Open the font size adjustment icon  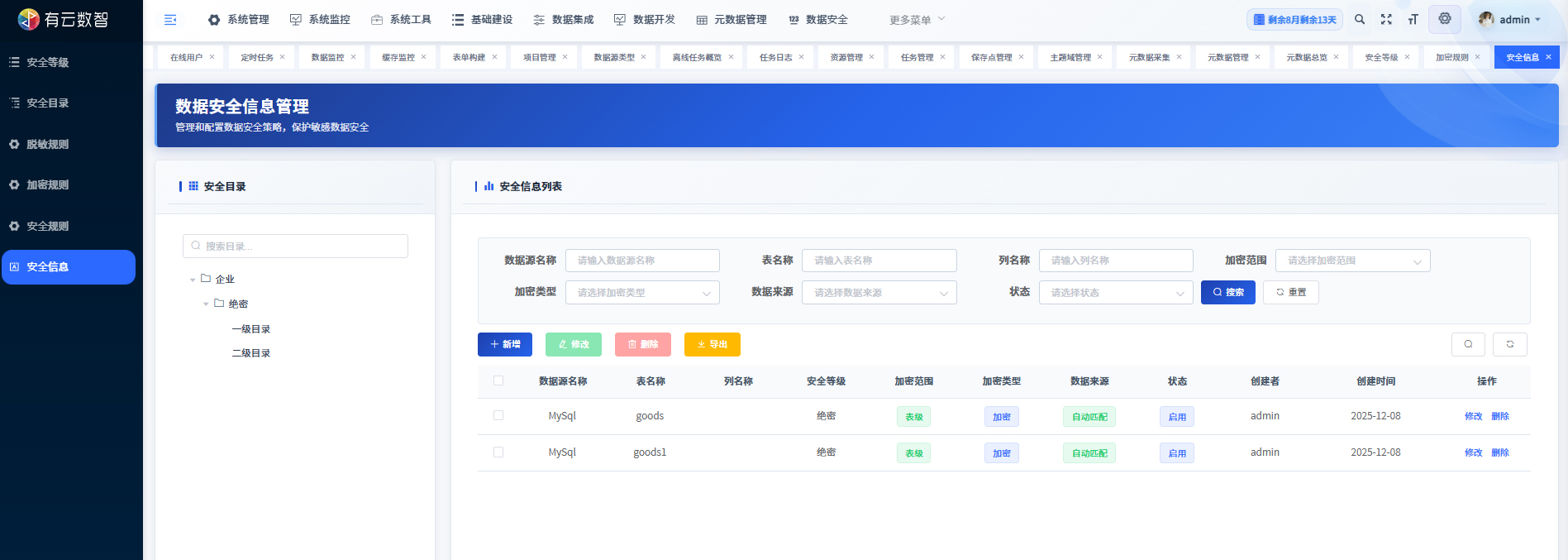tap(1413, 20)
